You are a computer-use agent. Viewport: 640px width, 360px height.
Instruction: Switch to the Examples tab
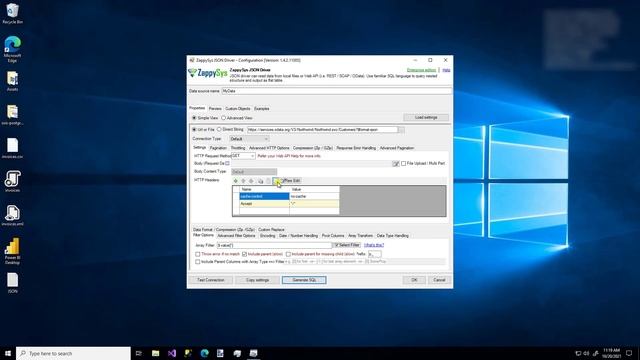pyautogui.click(x=262, y=109)
